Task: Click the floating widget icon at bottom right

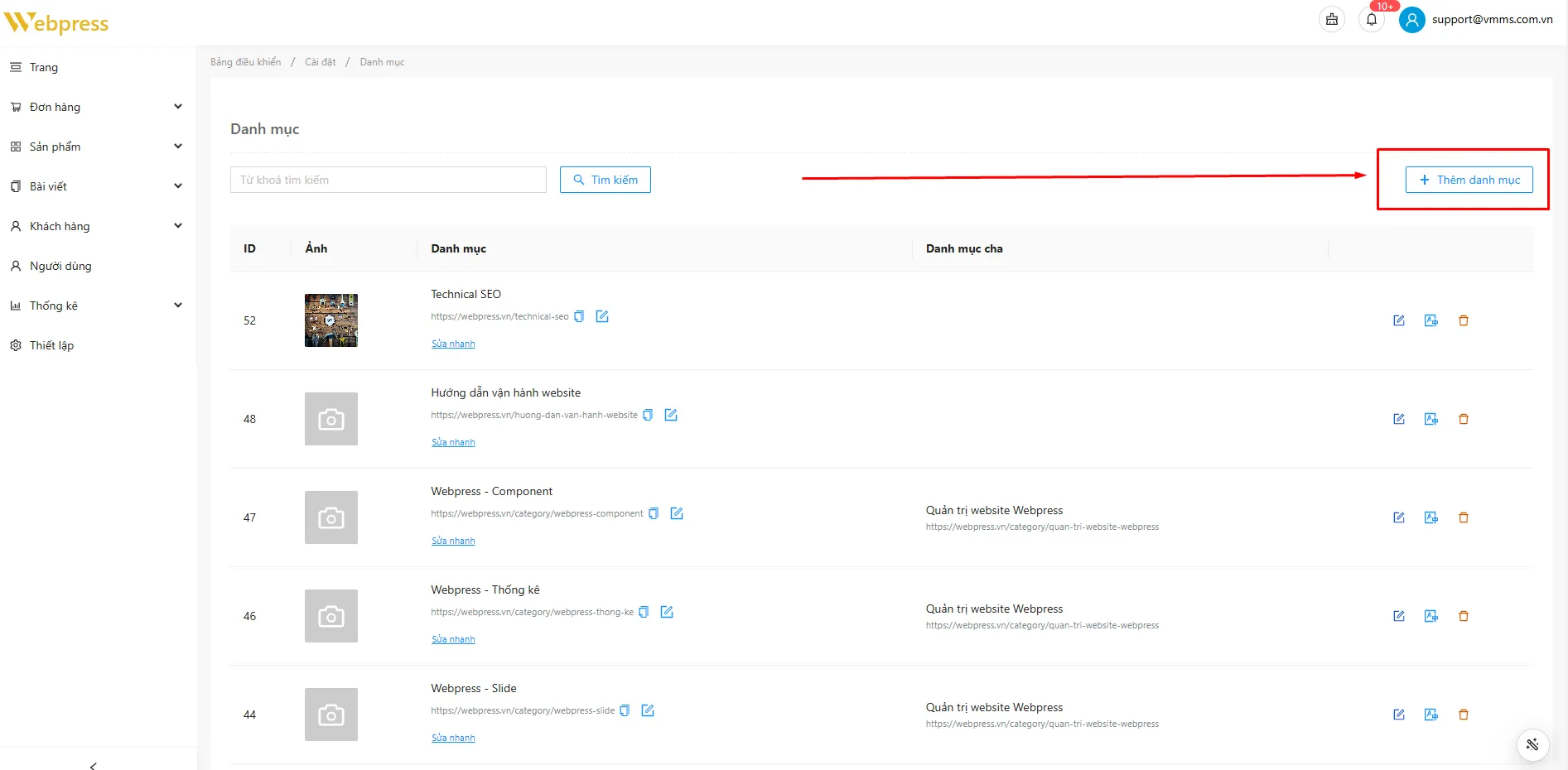Action: point(1532,744)
